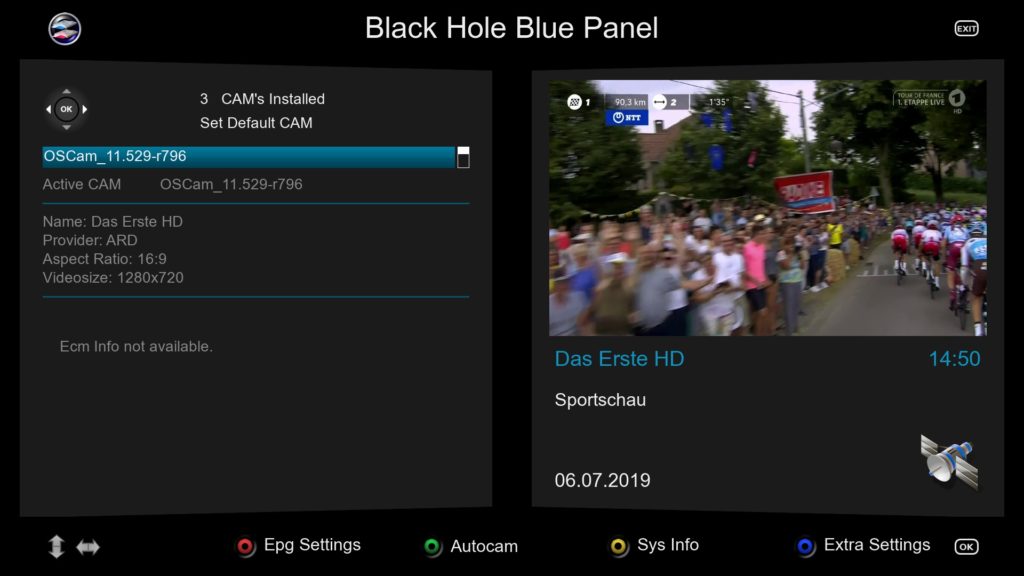Click the time "14:50"
The height and width of the screenshot is (576, 1024).
pos(954,359)
